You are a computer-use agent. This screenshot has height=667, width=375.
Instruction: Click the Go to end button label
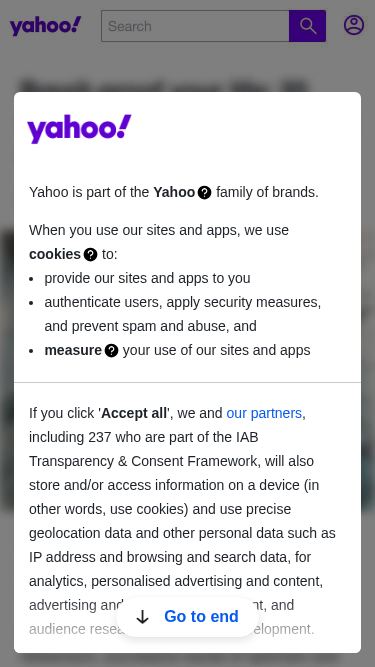click(x=201, y=616)
